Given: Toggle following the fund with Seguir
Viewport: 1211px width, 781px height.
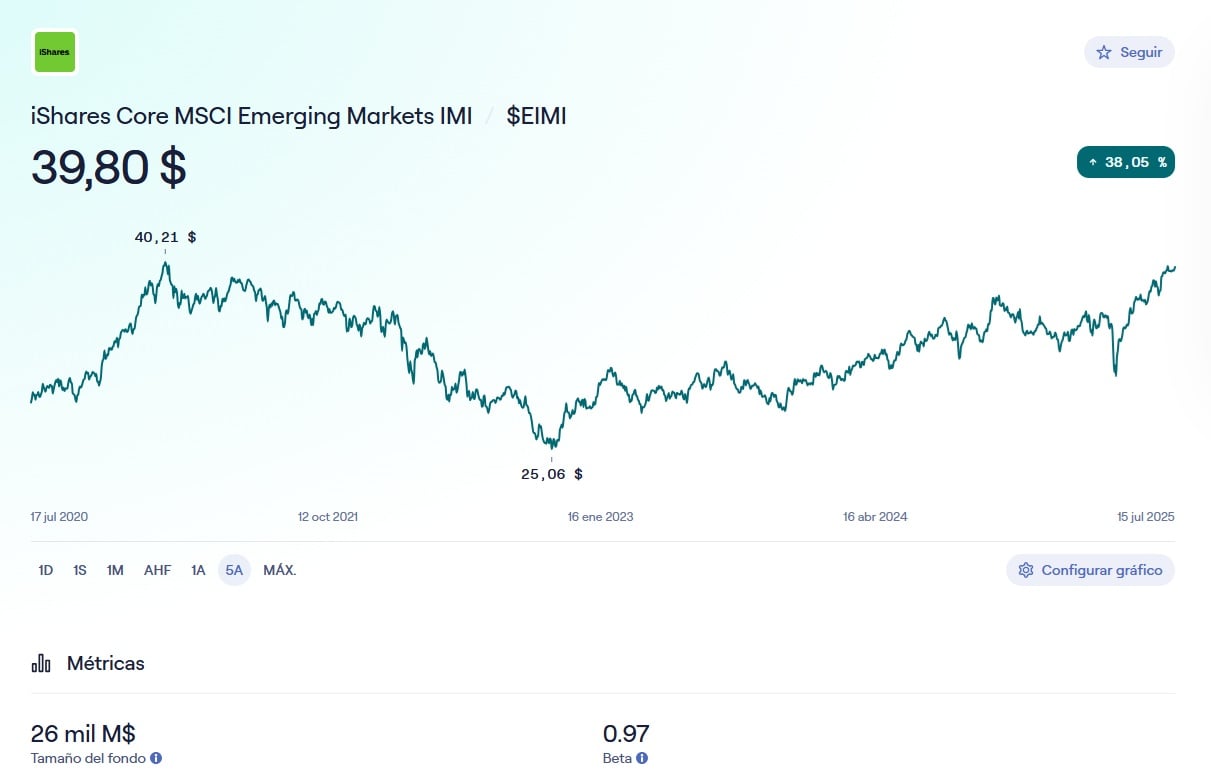Looking at the screenshot, I should (x=1129, y=52).
